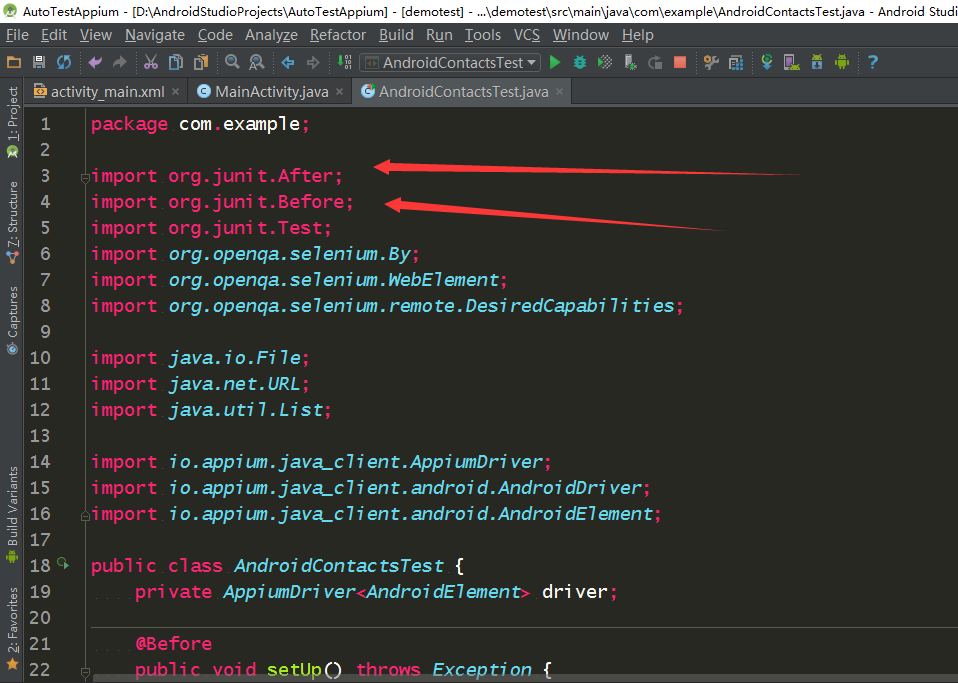Click the Cut scissors icon
Image resolution: width=958 pixels, height=683 pixels.
[x=150, y=62]
